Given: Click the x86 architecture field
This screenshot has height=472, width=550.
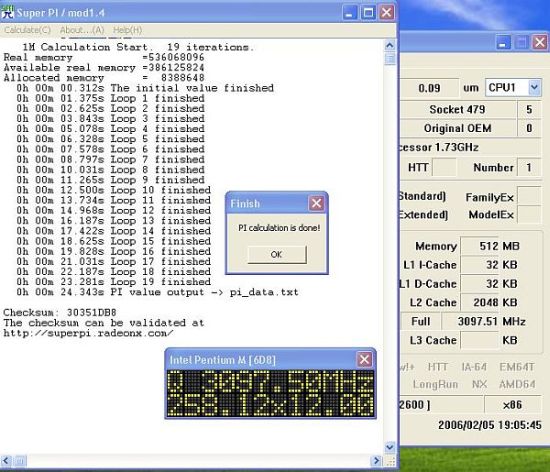Looking at the screenshot, I should 512,405.
